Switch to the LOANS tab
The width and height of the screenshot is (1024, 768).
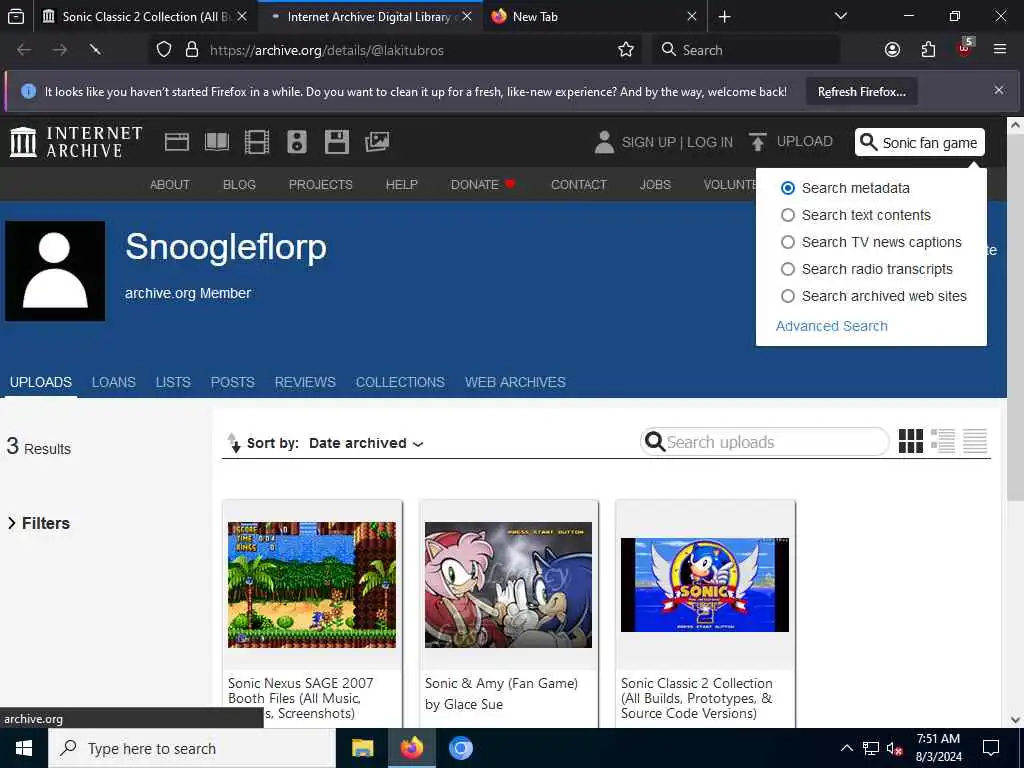[x=114, y=382]
